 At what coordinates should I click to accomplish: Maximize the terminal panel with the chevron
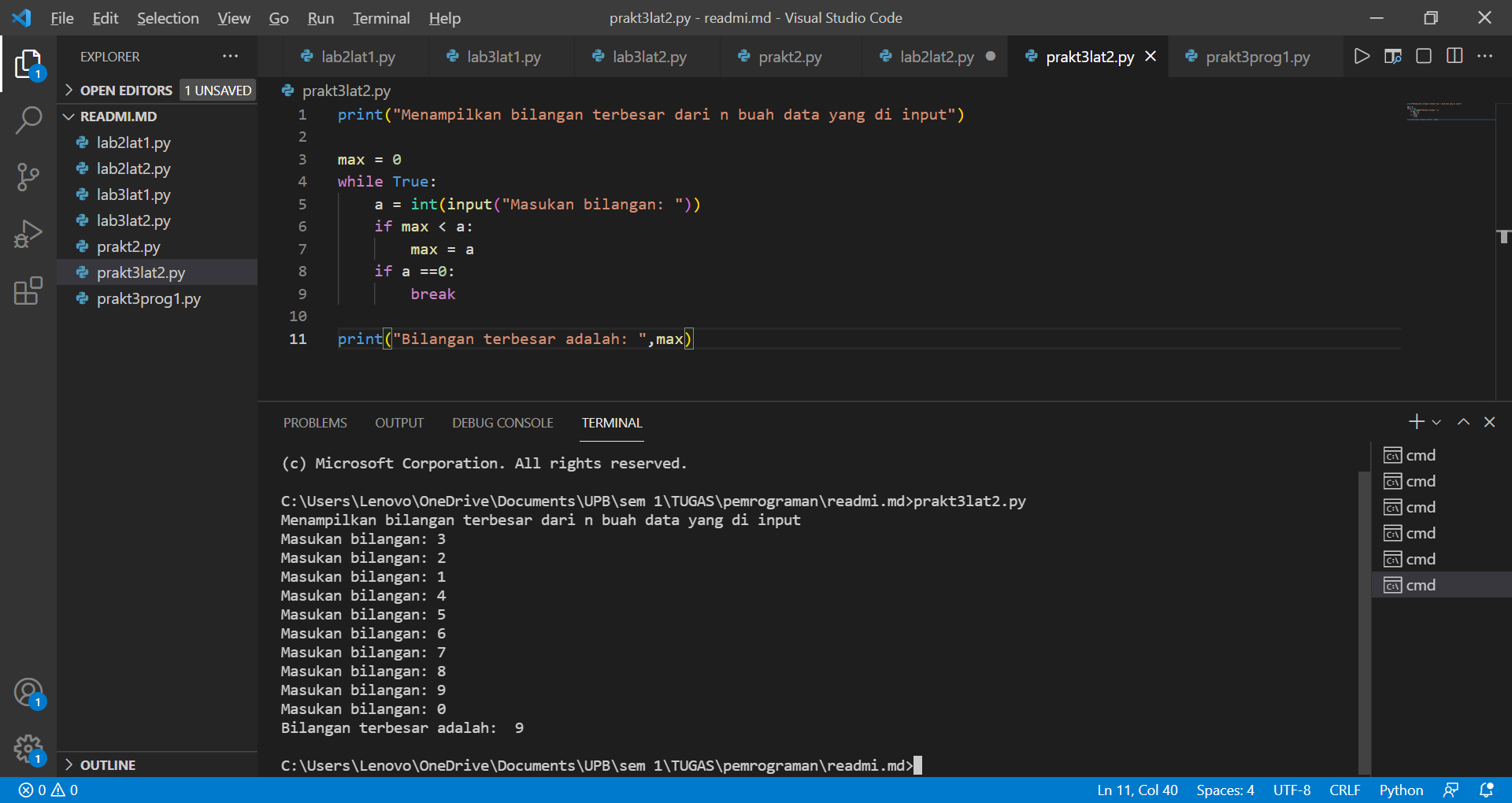click(1463, 422)
